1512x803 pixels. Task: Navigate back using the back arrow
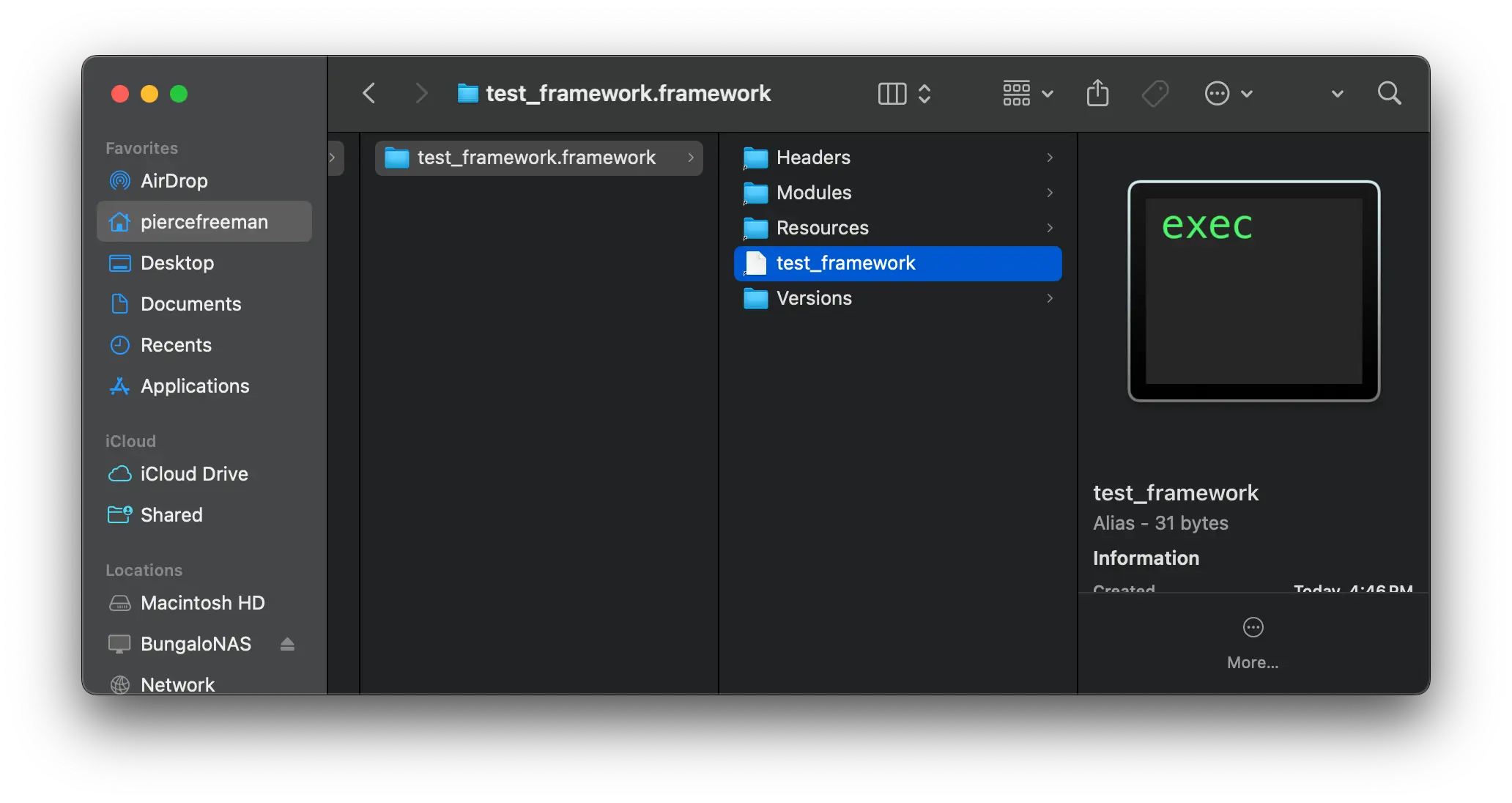pos(369,93)
